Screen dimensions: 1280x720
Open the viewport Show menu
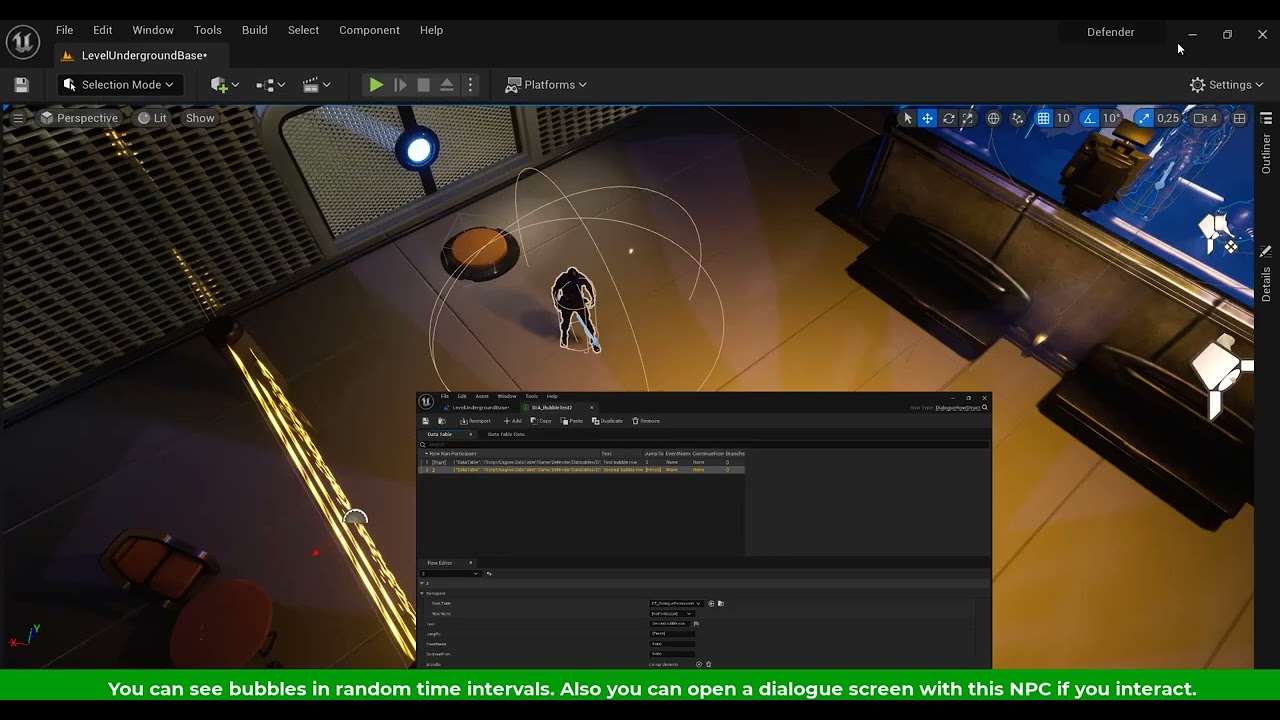pyautogui.click(x=200, y=118)
